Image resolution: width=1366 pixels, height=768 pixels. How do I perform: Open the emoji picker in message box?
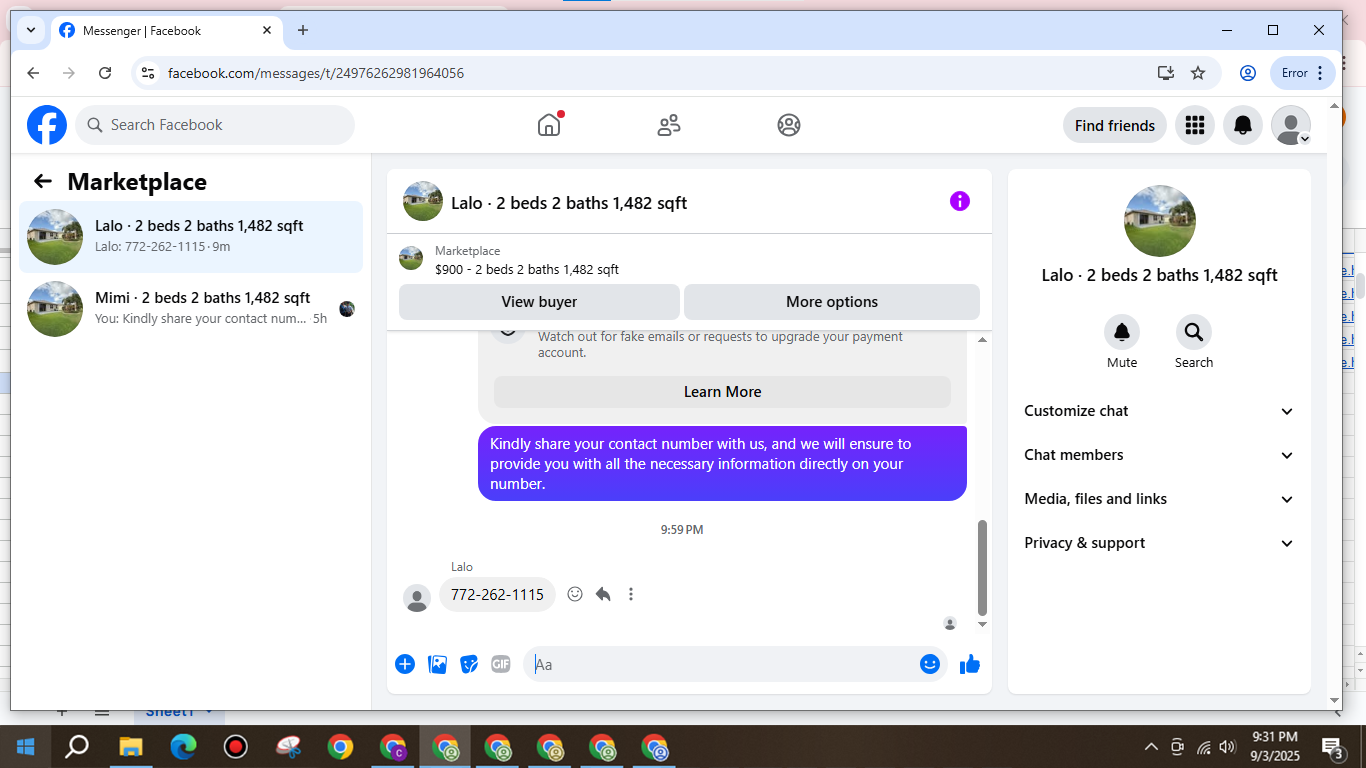(x=930, y=664)
